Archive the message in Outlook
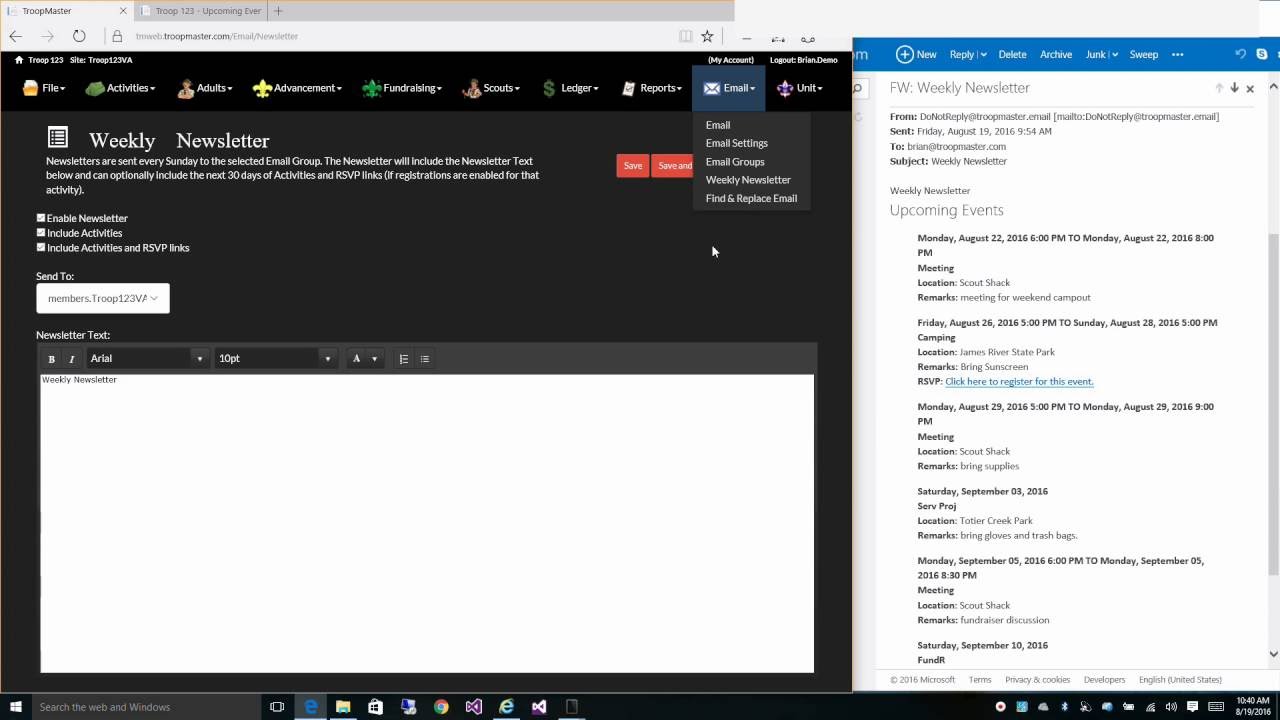The image size is (1280, 720). [x=1056, y=54]
